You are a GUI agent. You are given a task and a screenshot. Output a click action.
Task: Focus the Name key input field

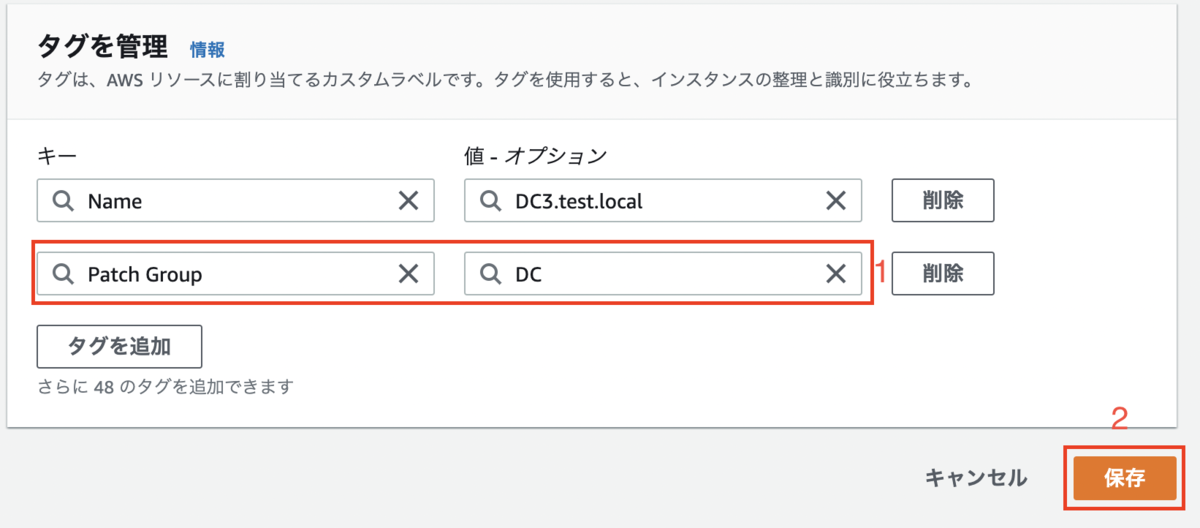[236, 201]
